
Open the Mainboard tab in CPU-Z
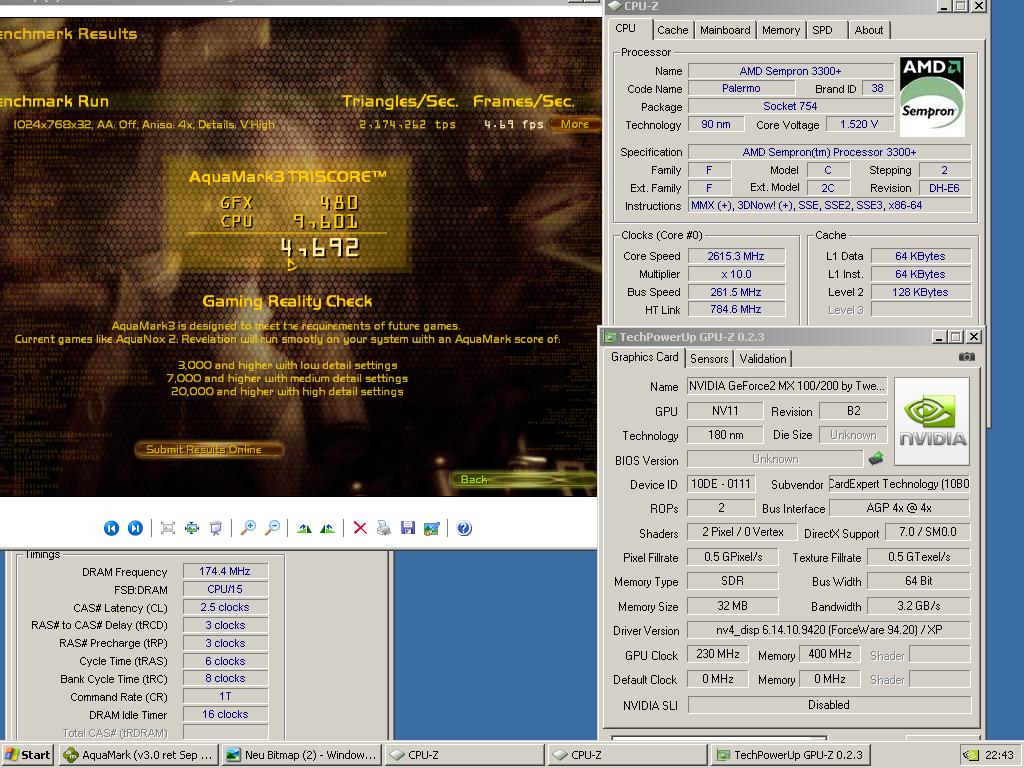(725, 30)
